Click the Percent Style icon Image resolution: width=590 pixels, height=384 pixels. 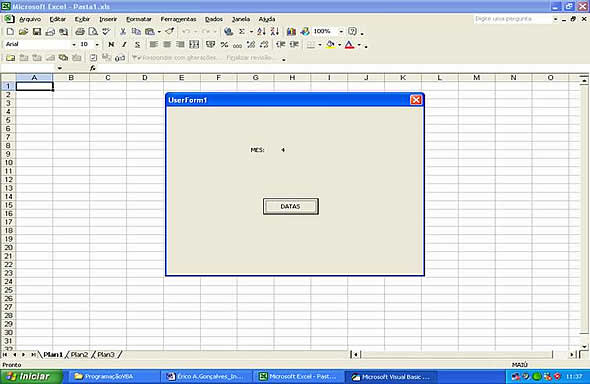tap(225, 45)
